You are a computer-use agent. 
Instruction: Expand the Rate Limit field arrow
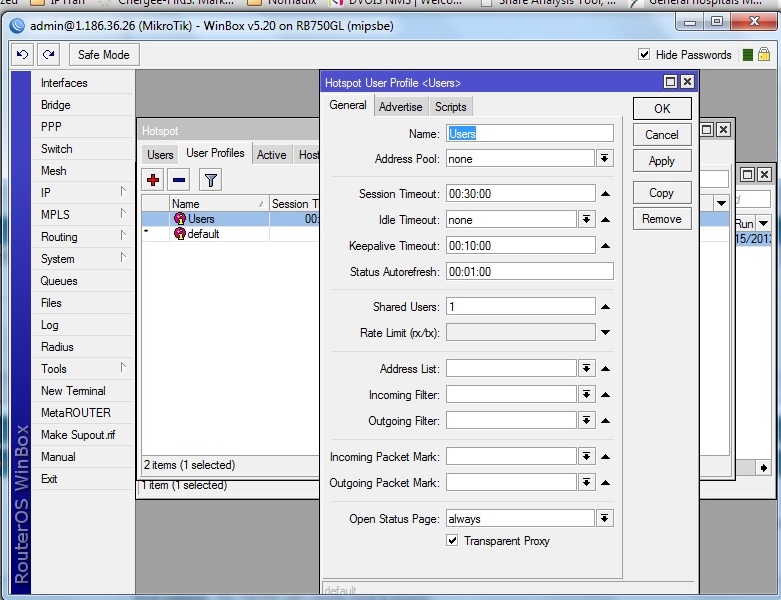click(x=605, y=332)
